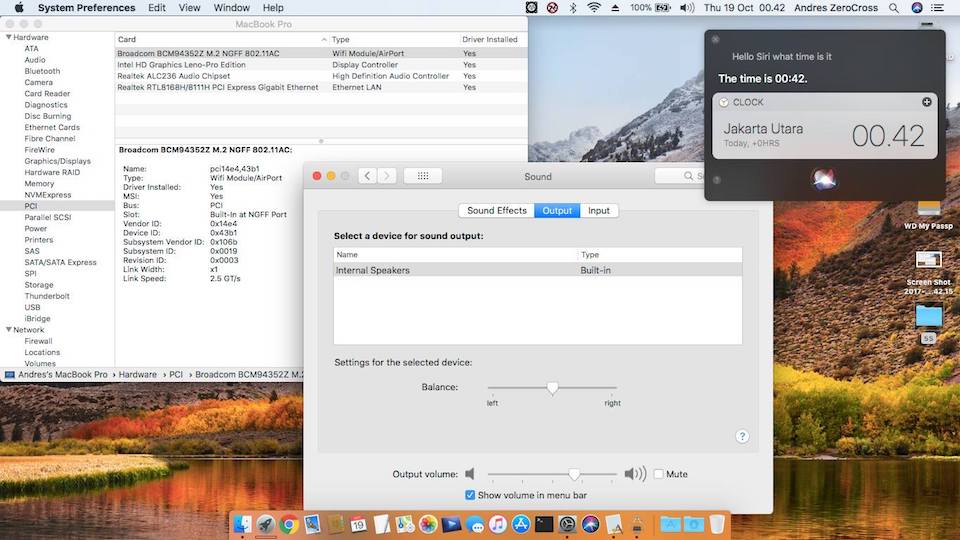This screenshot has width=960, height=540.
Task: Go forward in Sound preferences
Action: [x=387, y=176]
